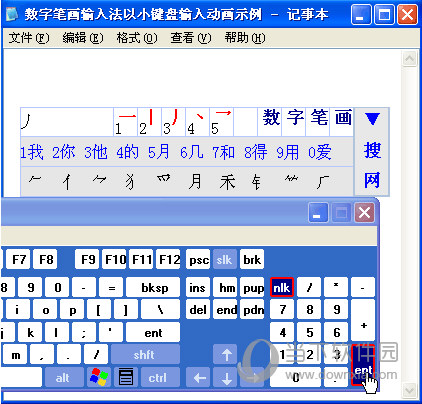Click the F12 function key

coord(168,259)
